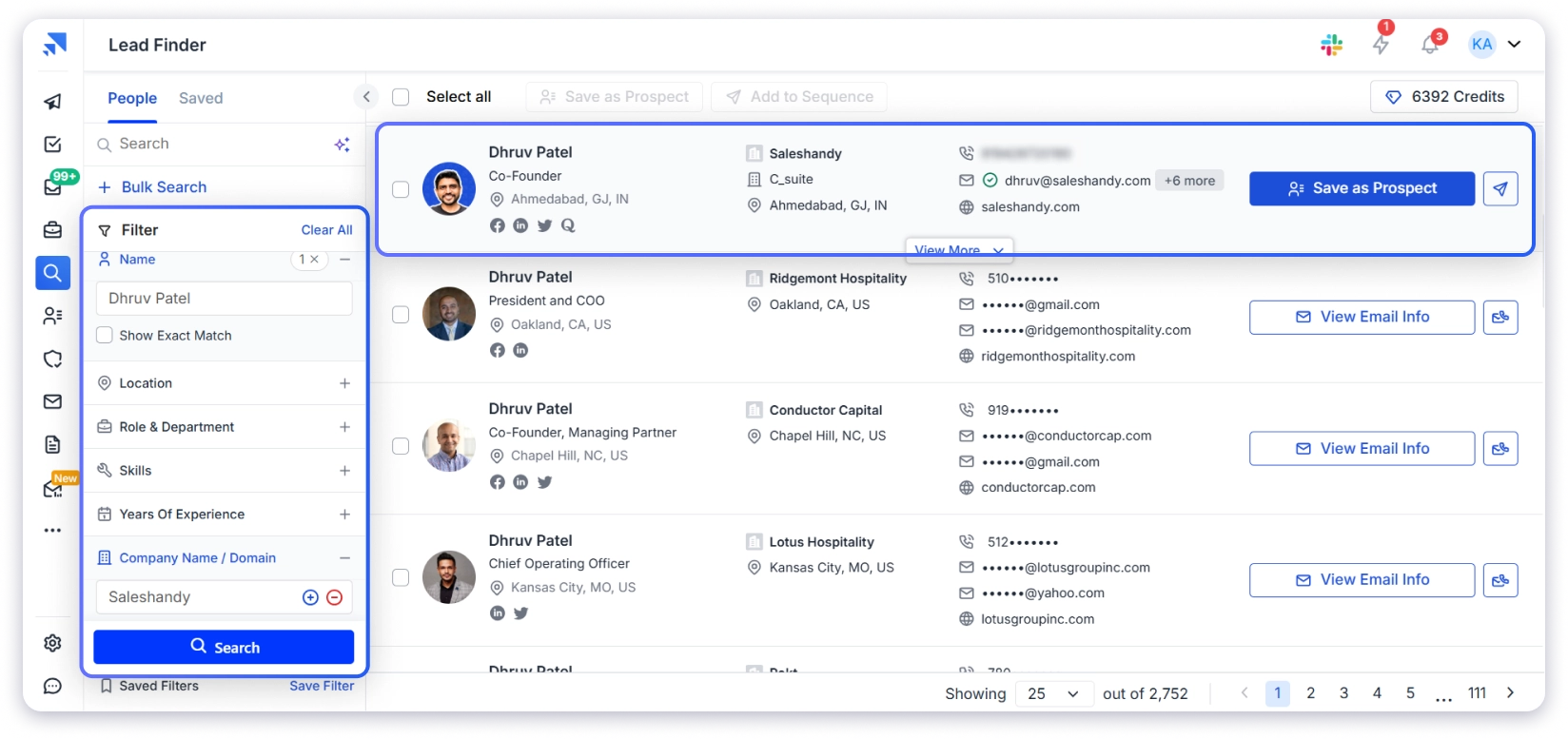This screenshot has height=739, width=1568.
Task: Go to results page 111
Action: [1477, 693]
